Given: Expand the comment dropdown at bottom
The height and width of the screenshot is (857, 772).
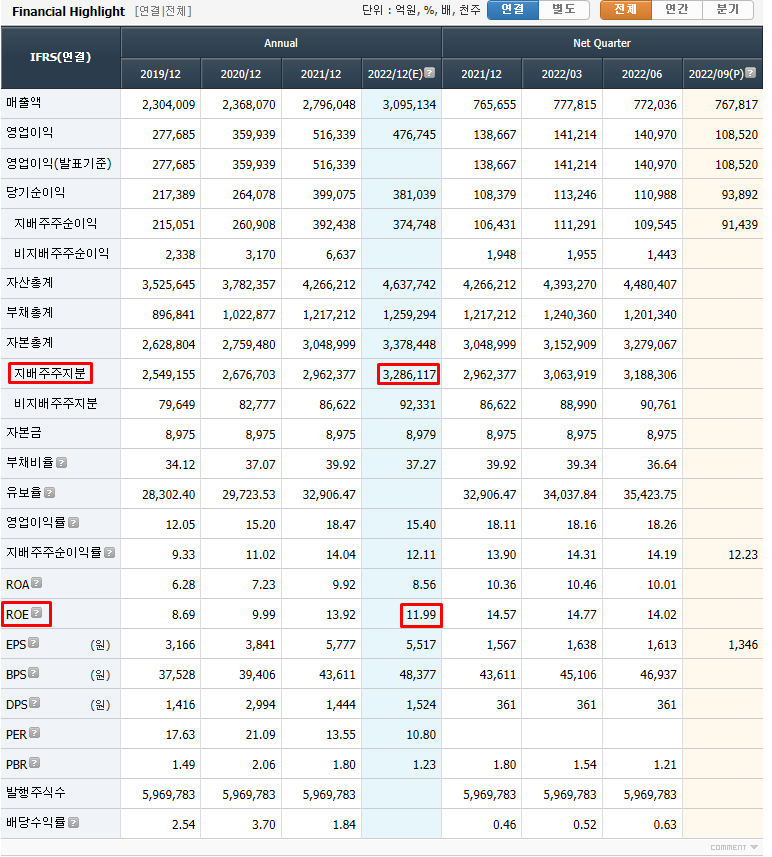Looking at the screenshot, I should [x=734, y=848].
